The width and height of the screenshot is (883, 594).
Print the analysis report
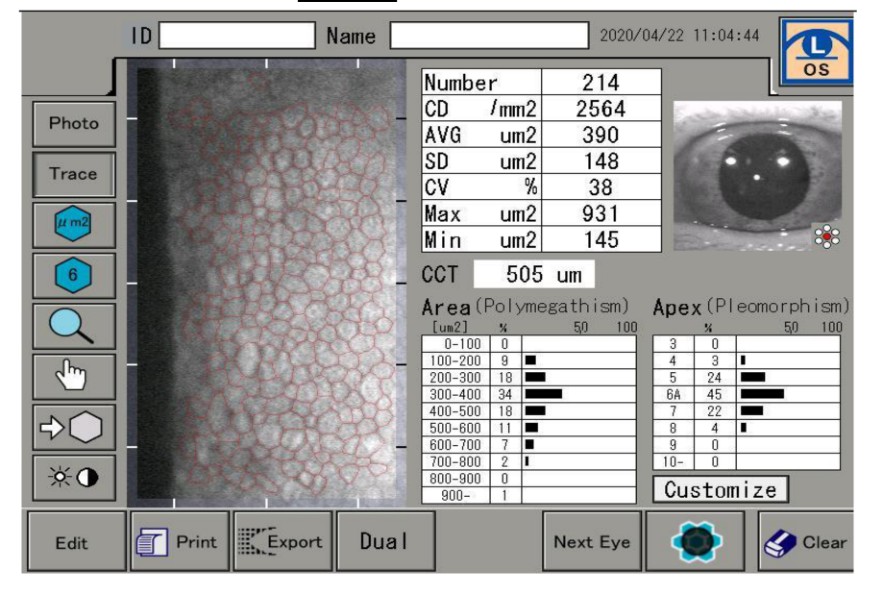pyautogui.click(x=180, y=542)
